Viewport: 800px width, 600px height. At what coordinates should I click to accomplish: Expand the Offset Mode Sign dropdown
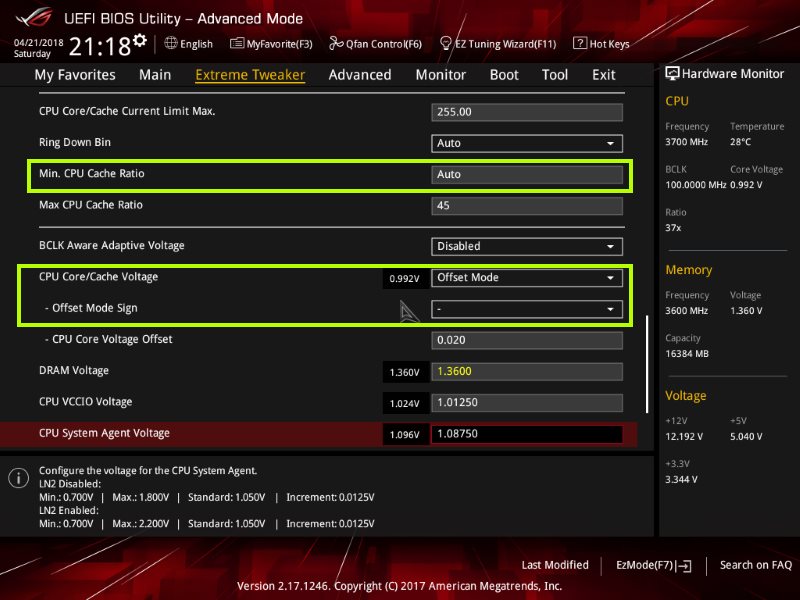click(x=527, y=309)
